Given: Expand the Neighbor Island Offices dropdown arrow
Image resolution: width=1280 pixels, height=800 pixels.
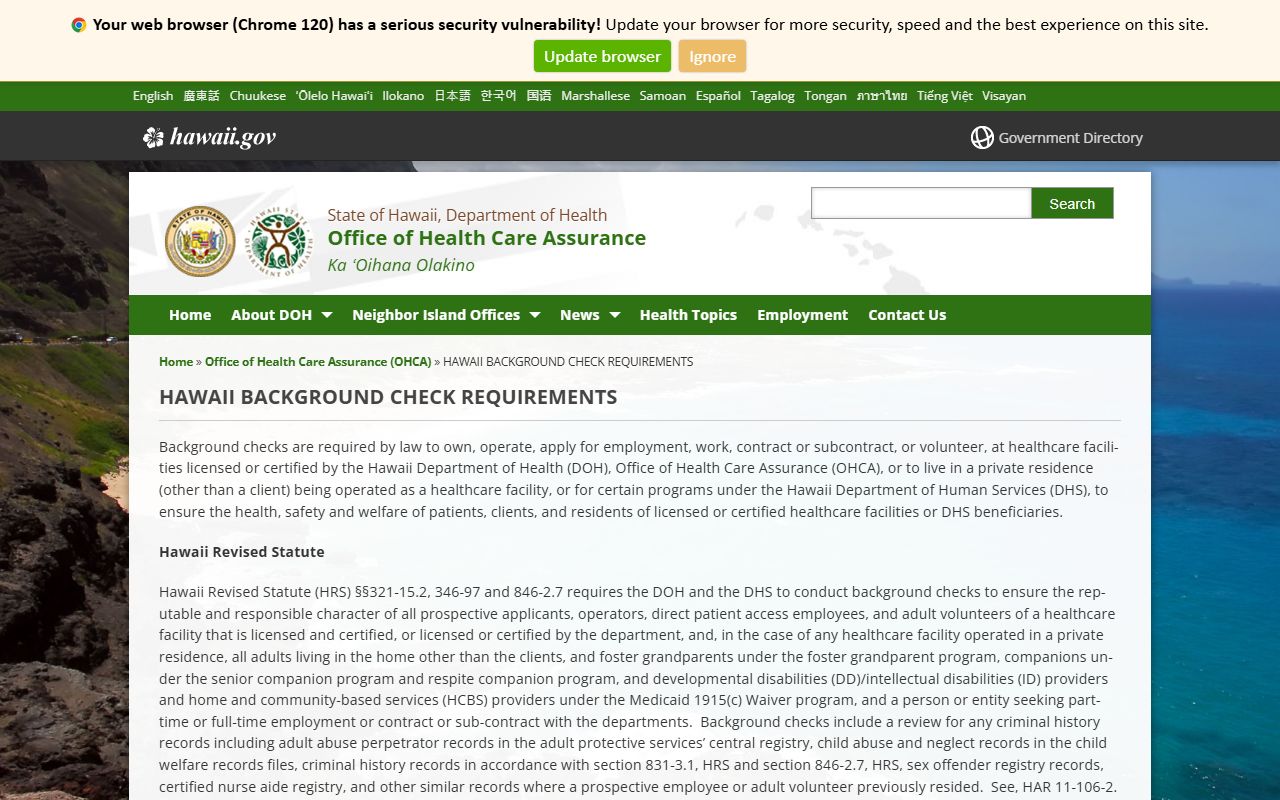Looking at the screenshot, I should pyautogui.click(x=535, y=315).
